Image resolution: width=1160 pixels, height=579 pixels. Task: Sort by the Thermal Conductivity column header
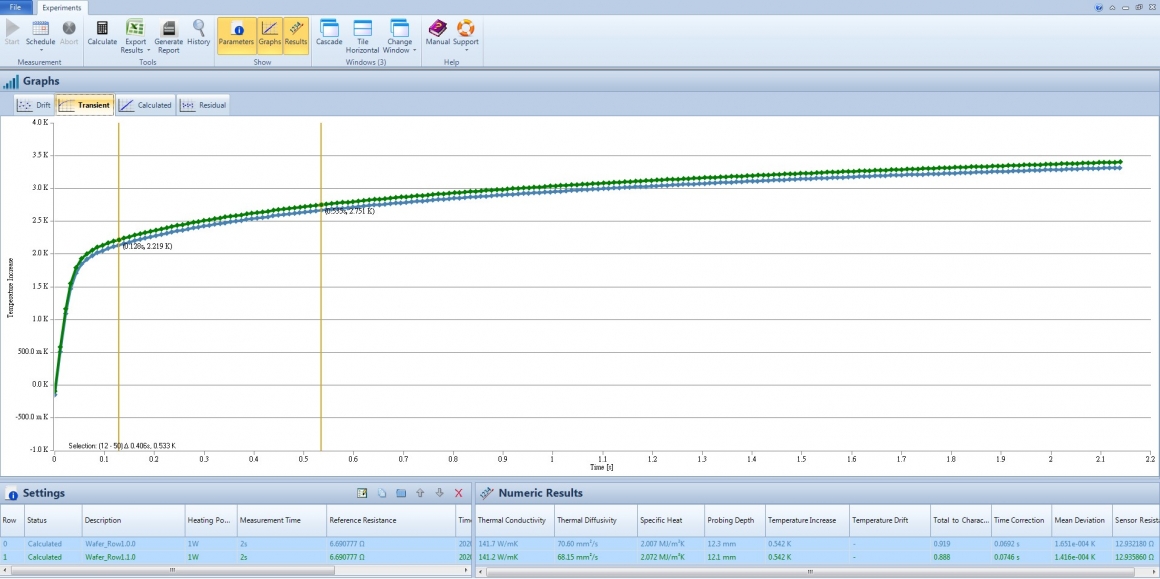pyautogui.click(x=514, y=521)
